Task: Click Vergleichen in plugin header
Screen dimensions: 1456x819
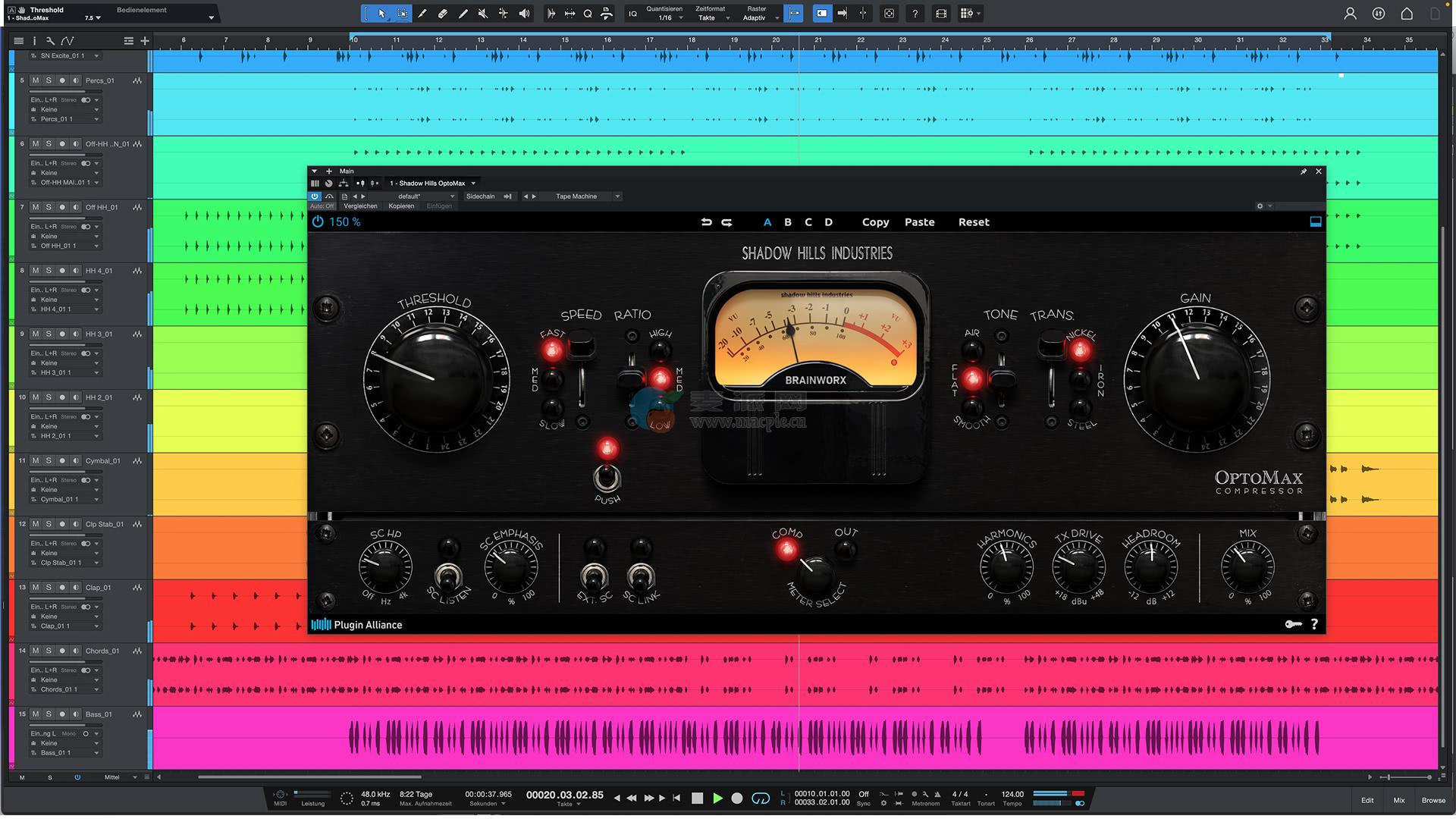Action: tap(360, 206)
